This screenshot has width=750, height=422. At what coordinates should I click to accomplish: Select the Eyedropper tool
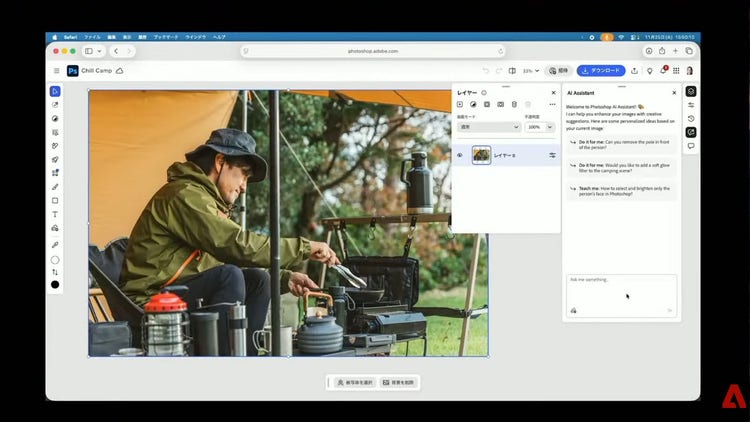click(55, 243)
